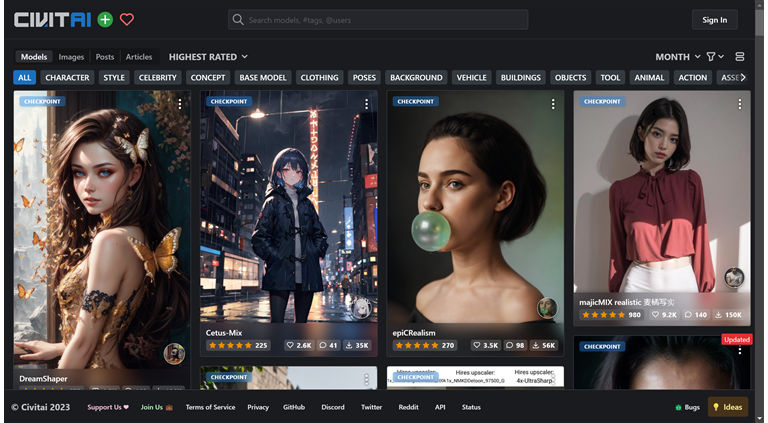
Task: Switch the layout view icon
Action: coord(740,57)
